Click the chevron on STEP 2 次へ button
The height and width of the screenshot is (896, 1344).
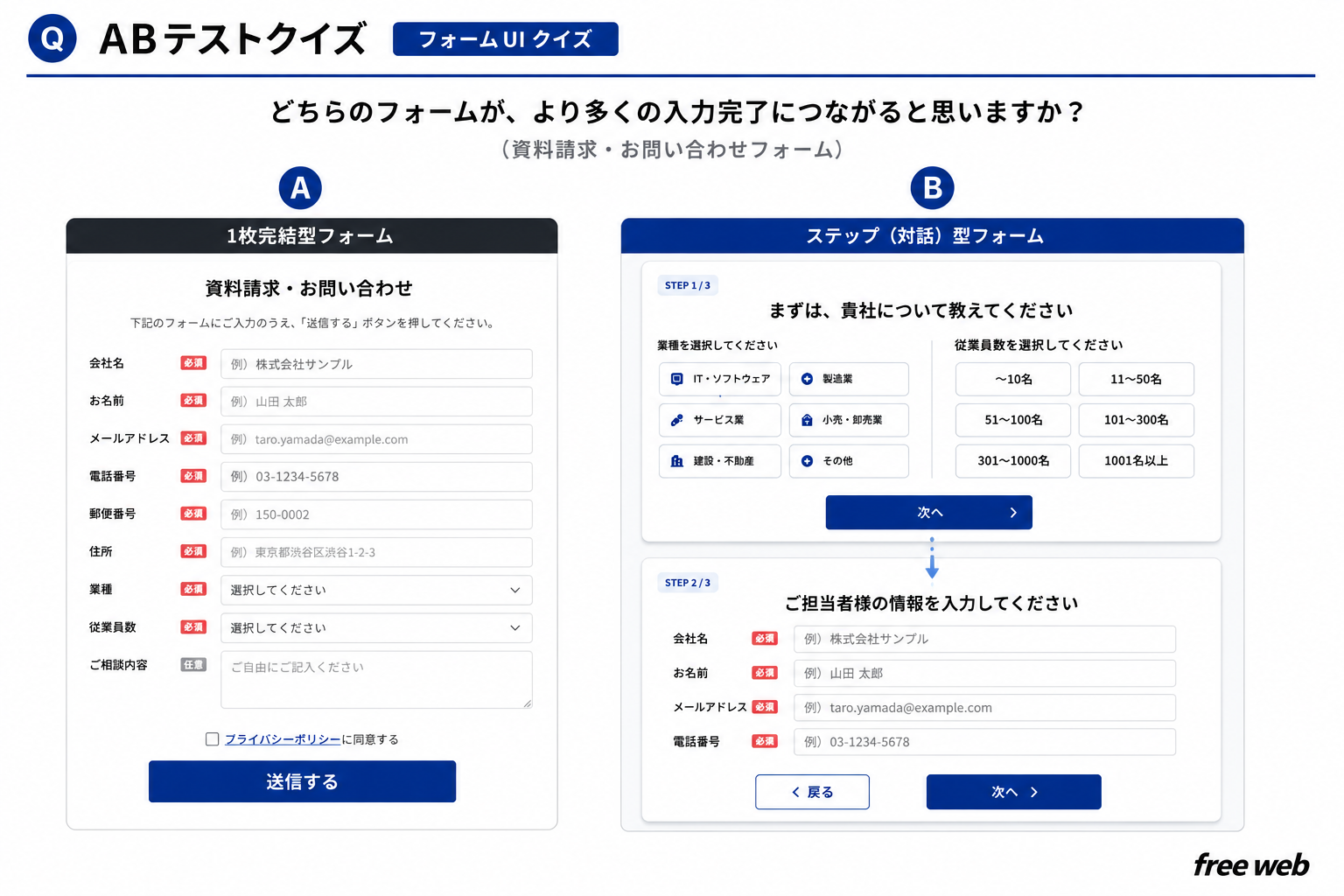(1033, 792)
